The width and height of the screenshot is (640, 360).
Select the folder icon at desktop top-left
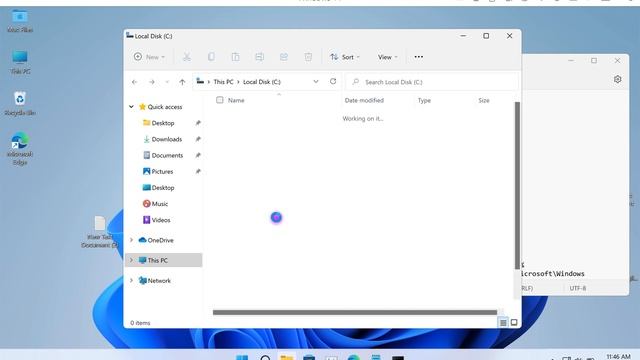(20, 21)
